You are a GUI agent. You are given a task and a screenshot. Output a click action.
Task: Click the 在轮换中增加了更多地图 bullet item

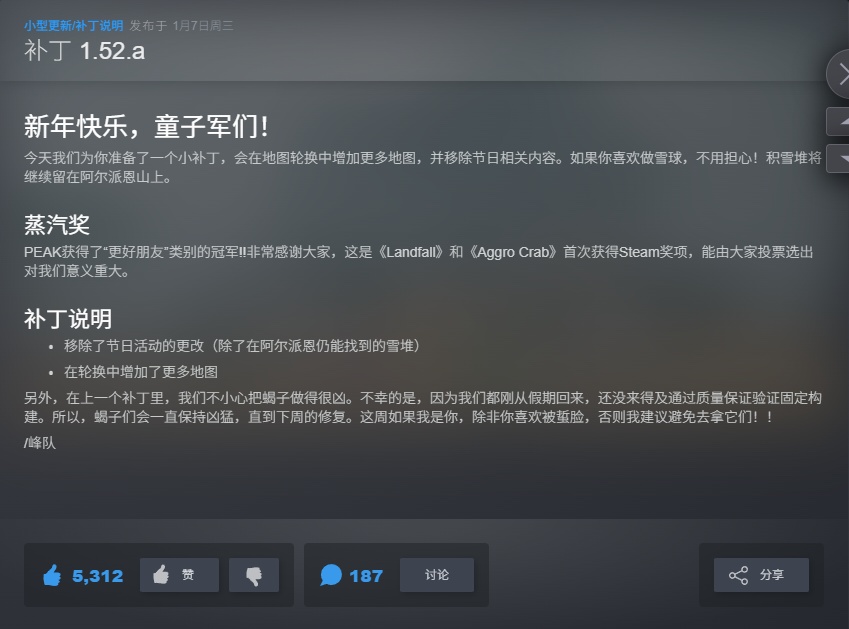pos(141,372)
